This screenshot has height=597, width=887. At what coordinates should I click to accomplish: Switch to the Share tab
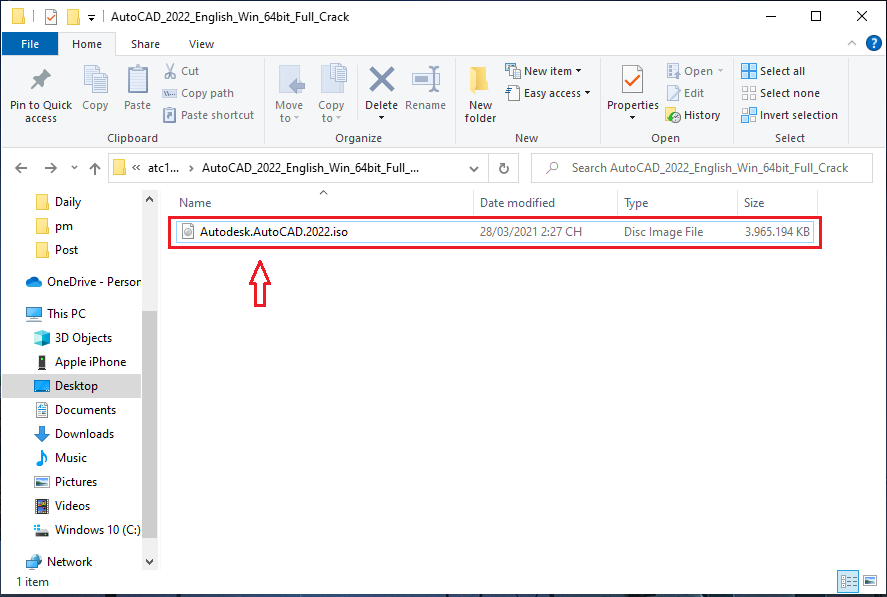click(x=145, y=44)
